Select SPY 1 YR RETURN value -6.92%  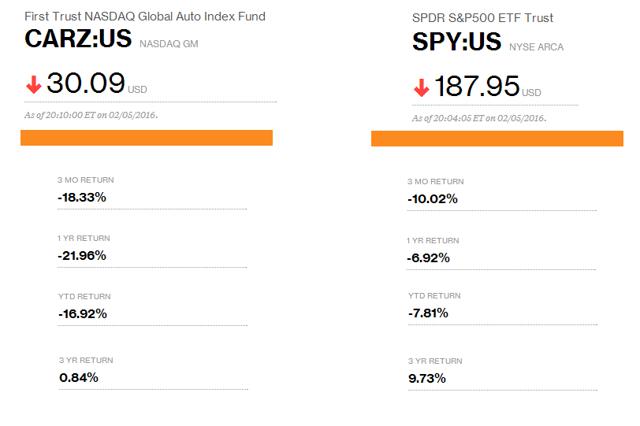[x=429, y=258]
